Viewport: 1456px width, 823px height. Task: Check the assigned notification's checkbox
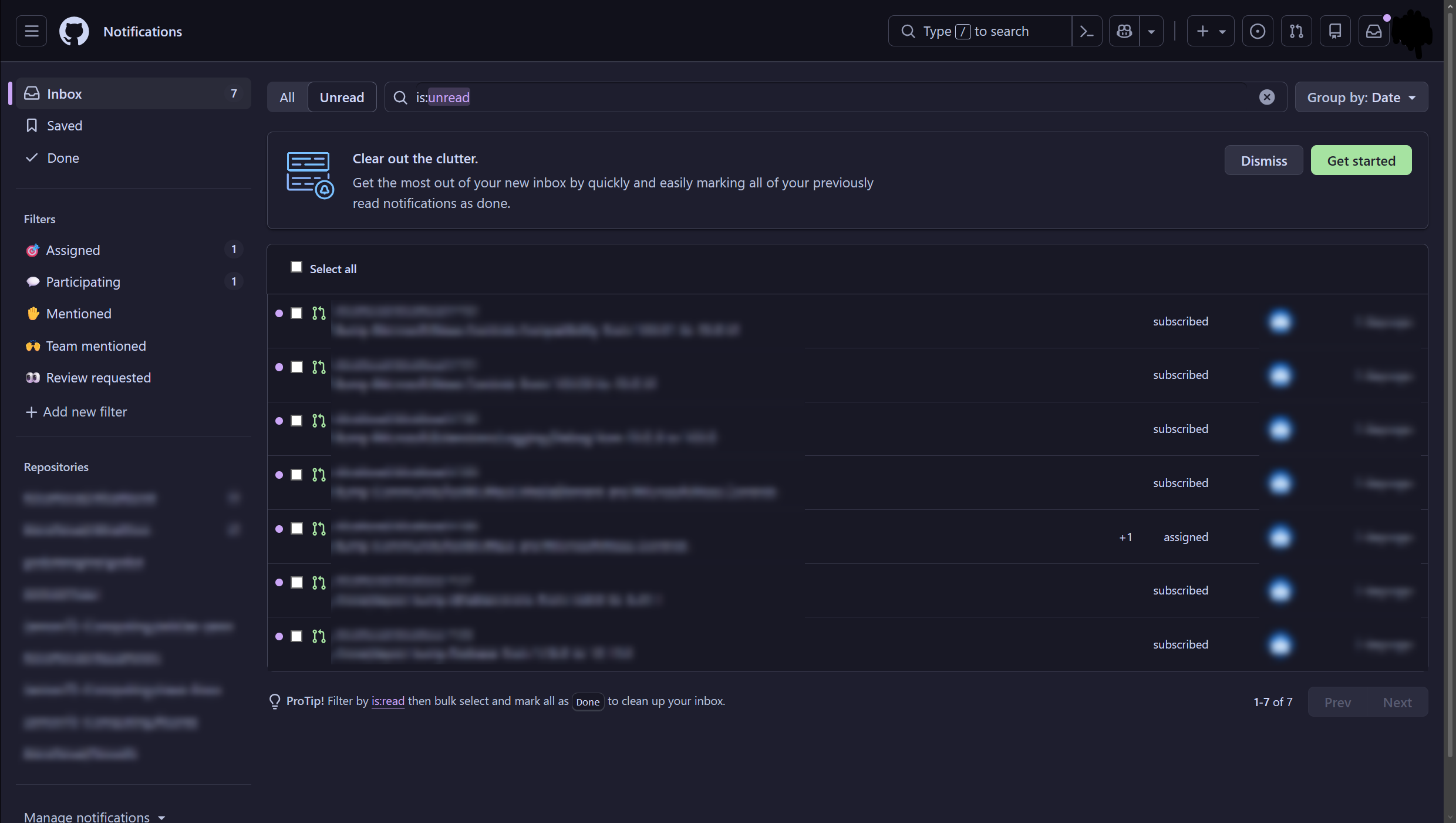click(x=296, y=529)
